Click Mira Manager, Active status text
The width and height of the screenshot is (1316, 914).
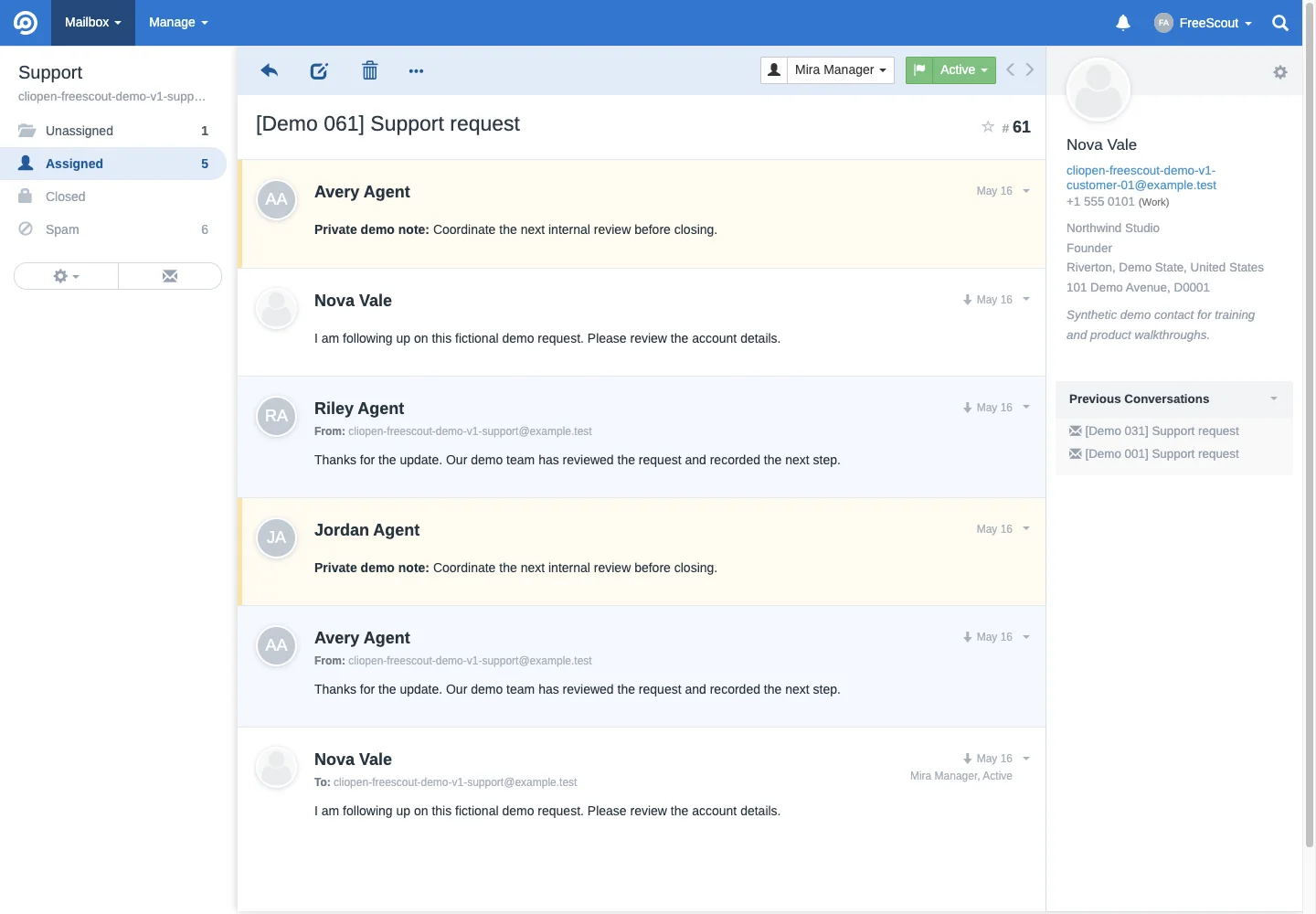click(x=961, y=776)
